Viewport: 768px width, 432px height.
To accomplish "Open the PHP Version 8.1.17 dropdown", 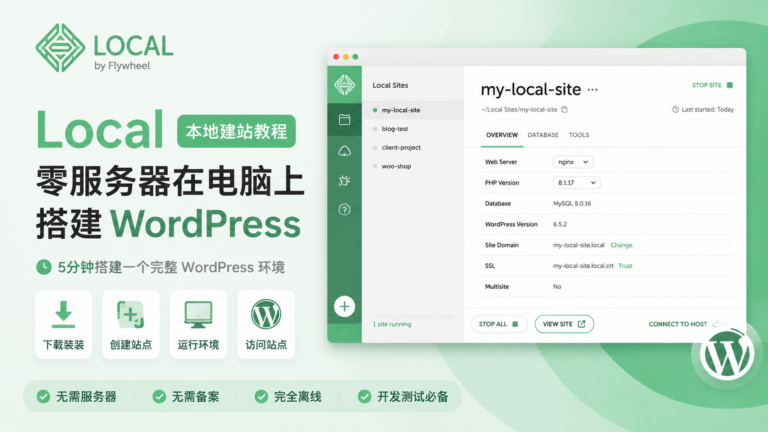I will pos(576,183).
